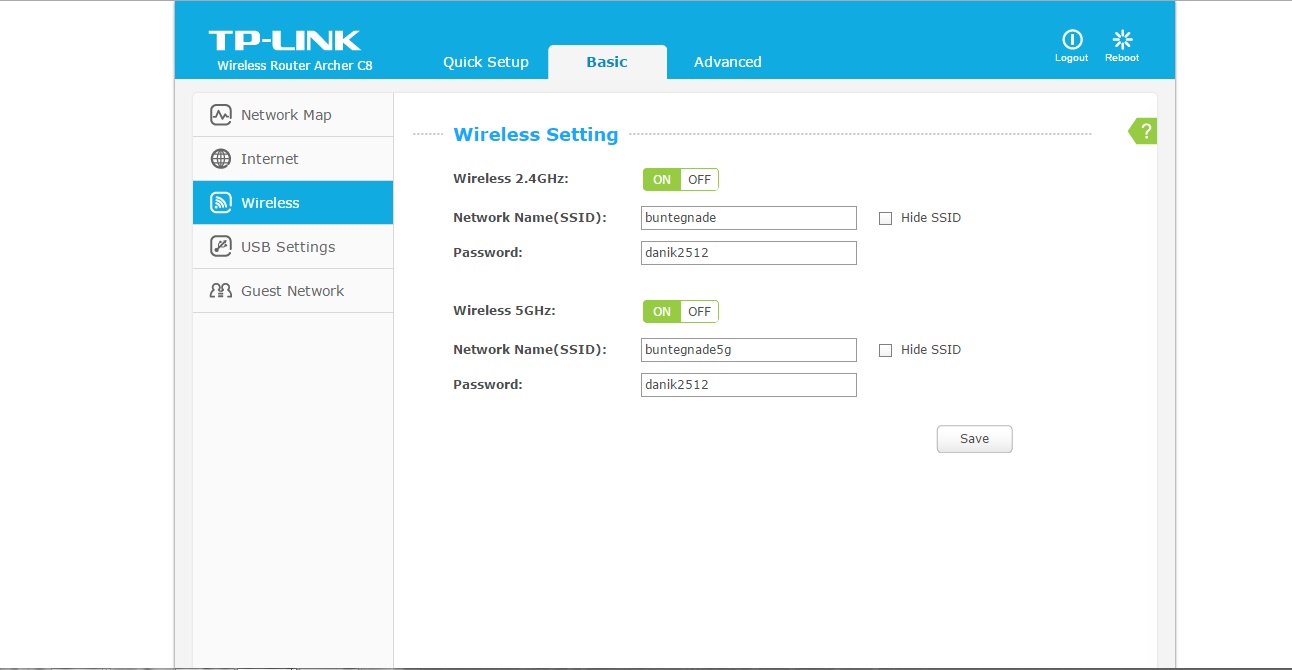
Task: Click the Reboot text label
Action: 1122,58
